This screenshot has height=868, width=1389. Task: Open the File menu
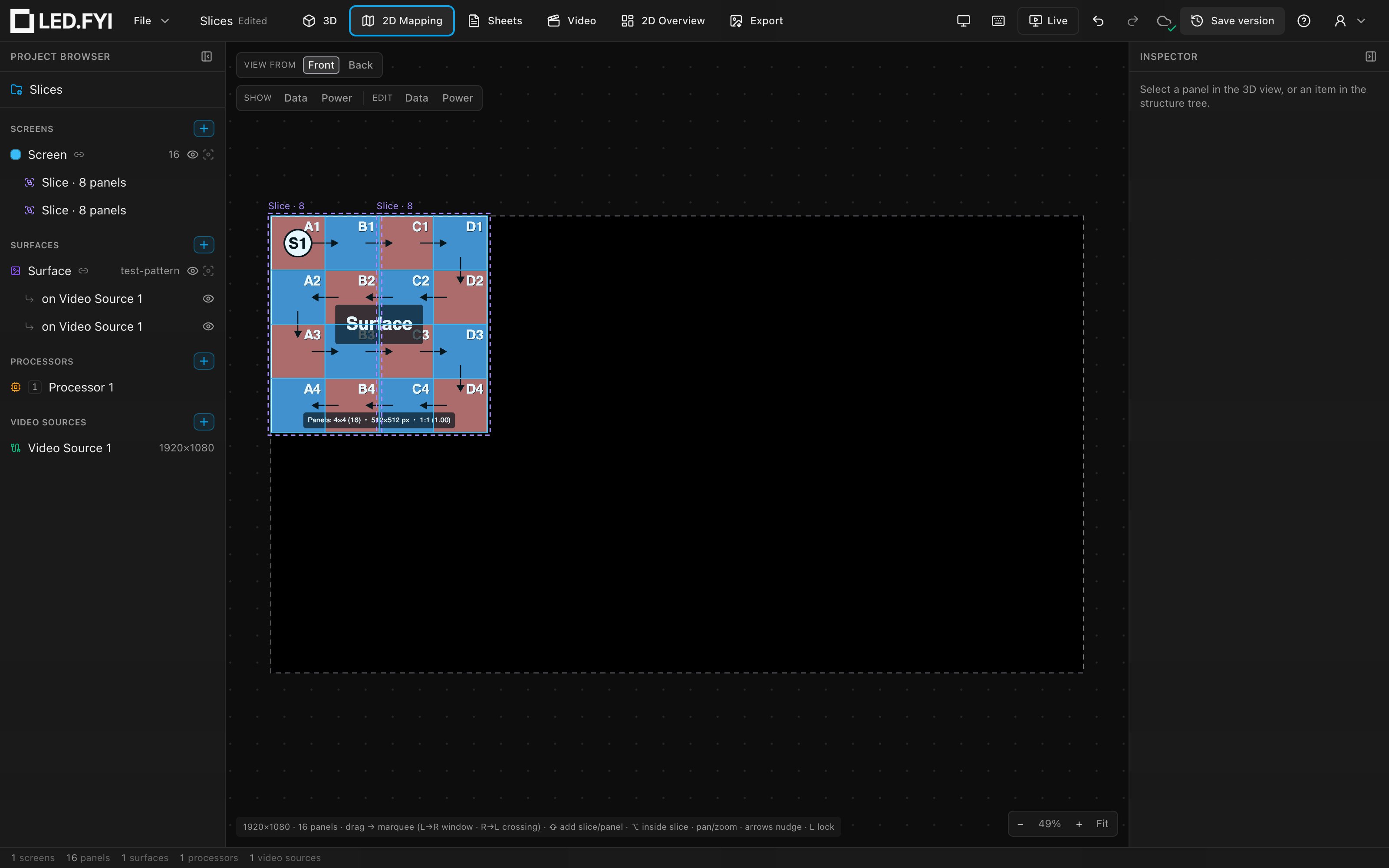tap(151, 21)
